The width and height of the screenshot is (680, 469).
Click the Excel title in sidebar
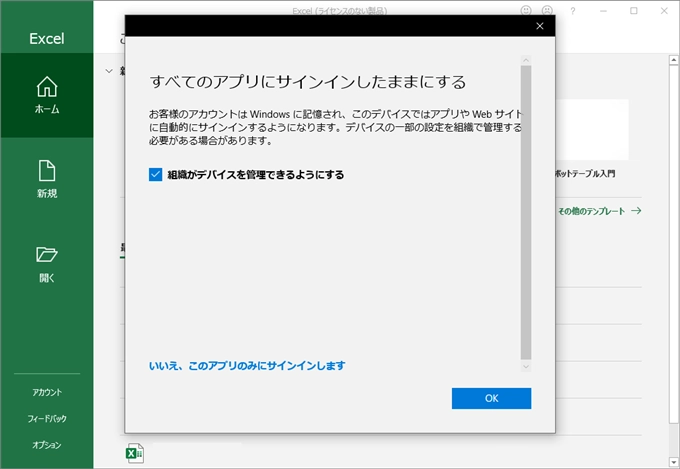[47, 39]
